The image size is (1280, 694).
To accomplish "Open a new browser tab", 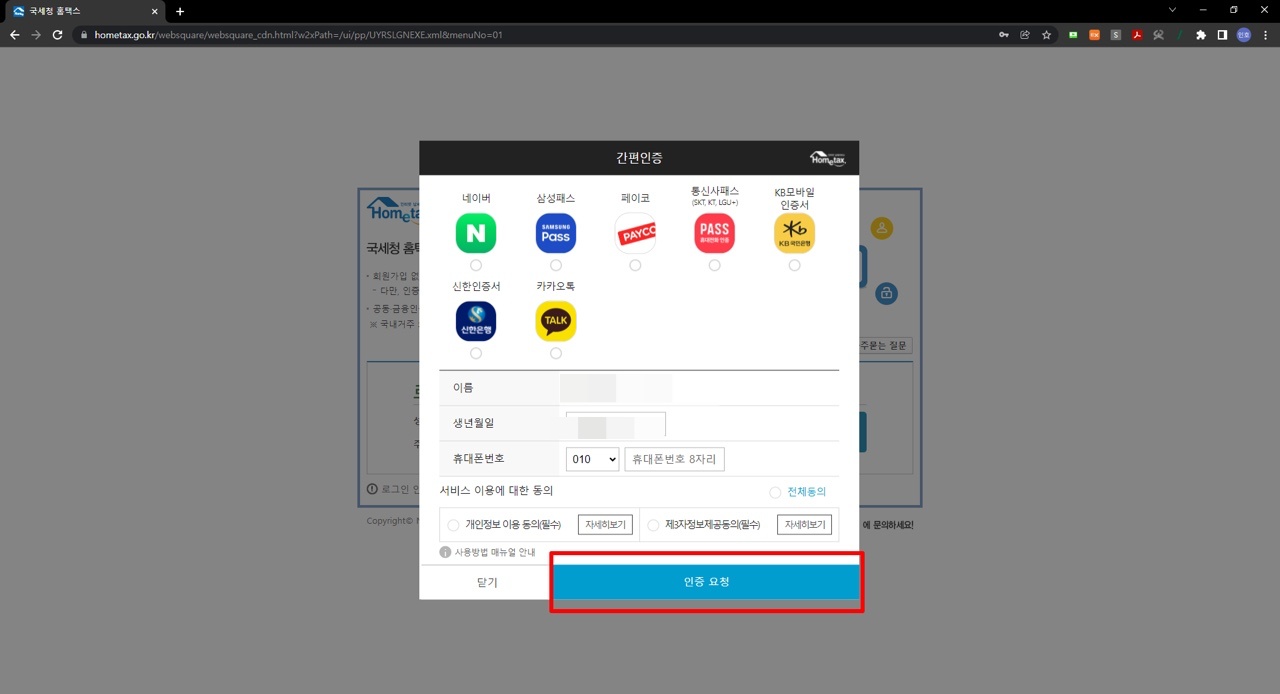I will (x=180, y=11).
